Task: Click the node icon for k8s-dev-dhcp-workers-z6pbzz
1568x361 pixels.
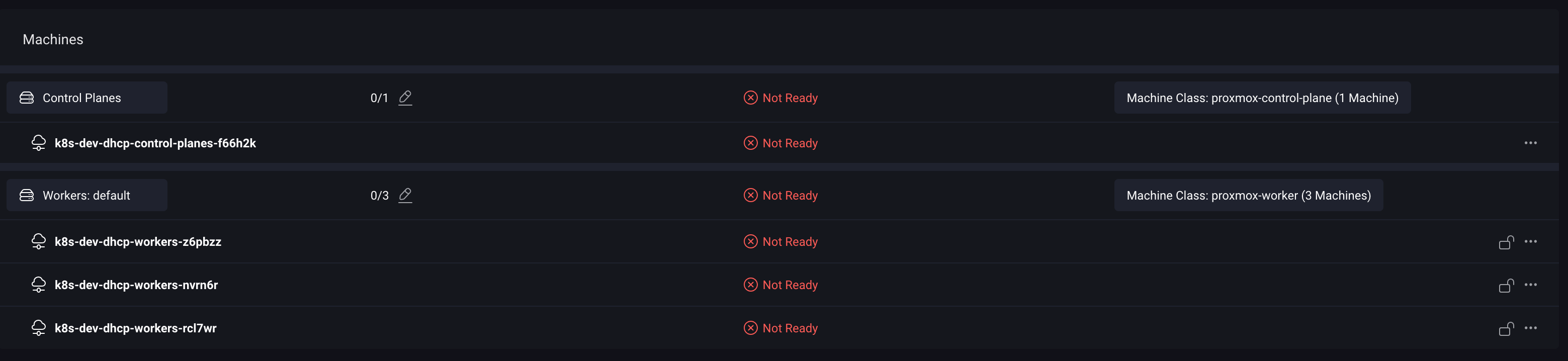Action: point(39,241)
